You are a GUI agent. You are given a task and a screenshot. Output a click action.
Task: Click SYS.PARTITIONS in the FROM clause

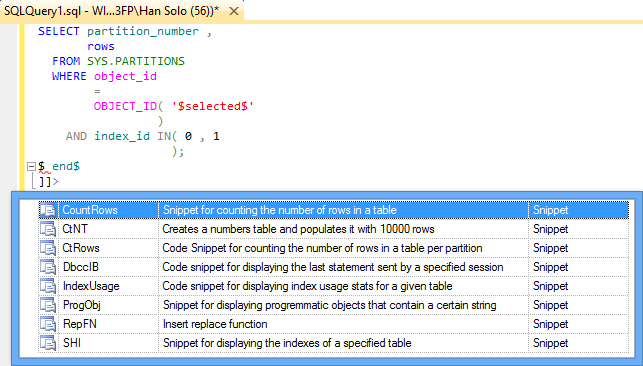coord(136,61)
